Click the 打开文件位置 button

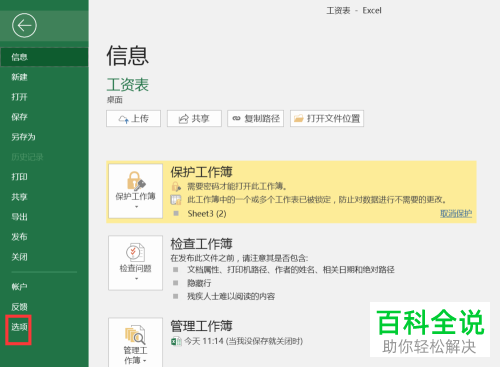point(327,118)
